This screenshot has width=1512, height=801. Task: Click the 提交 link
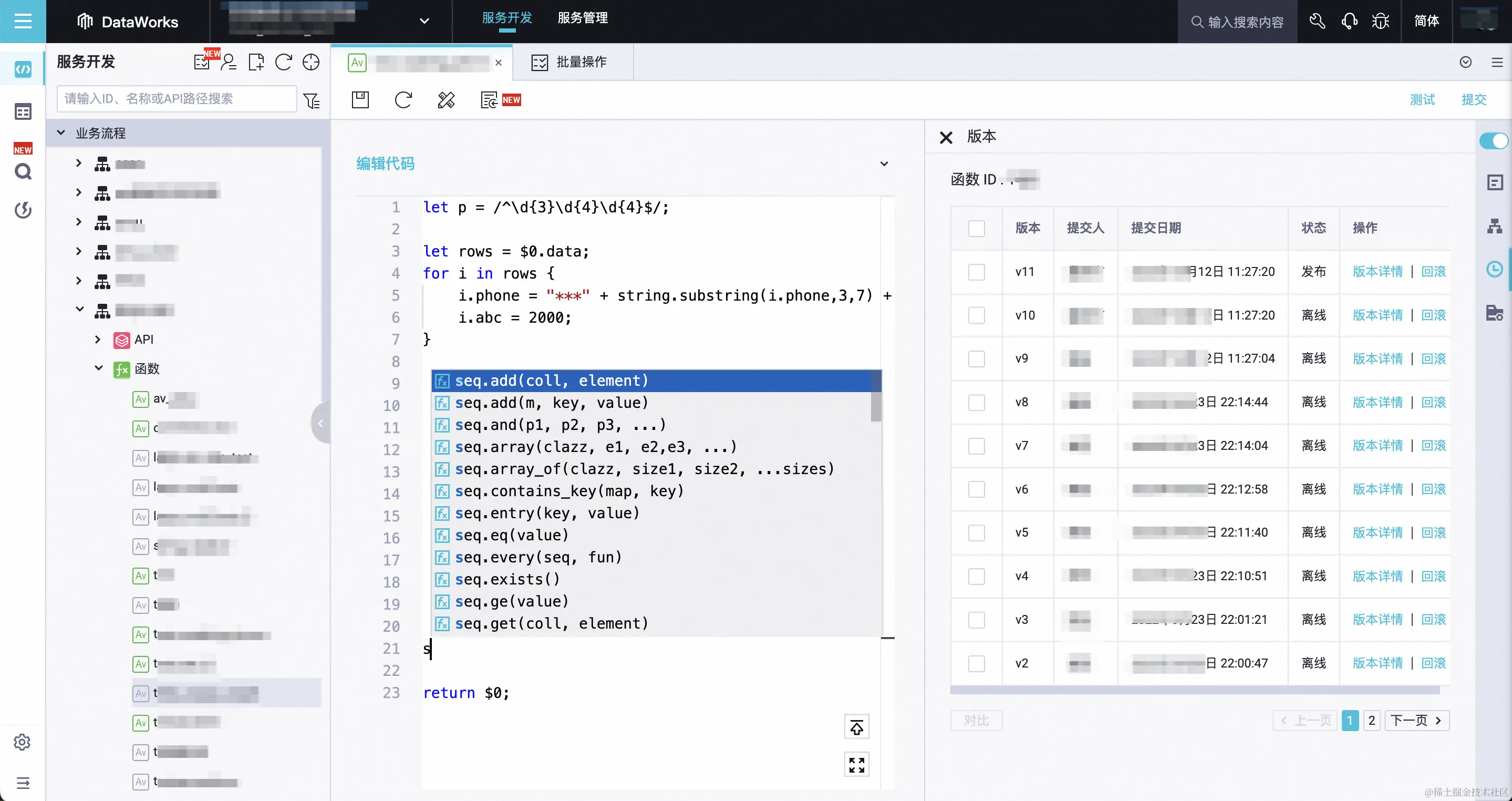click(1474, 100)
